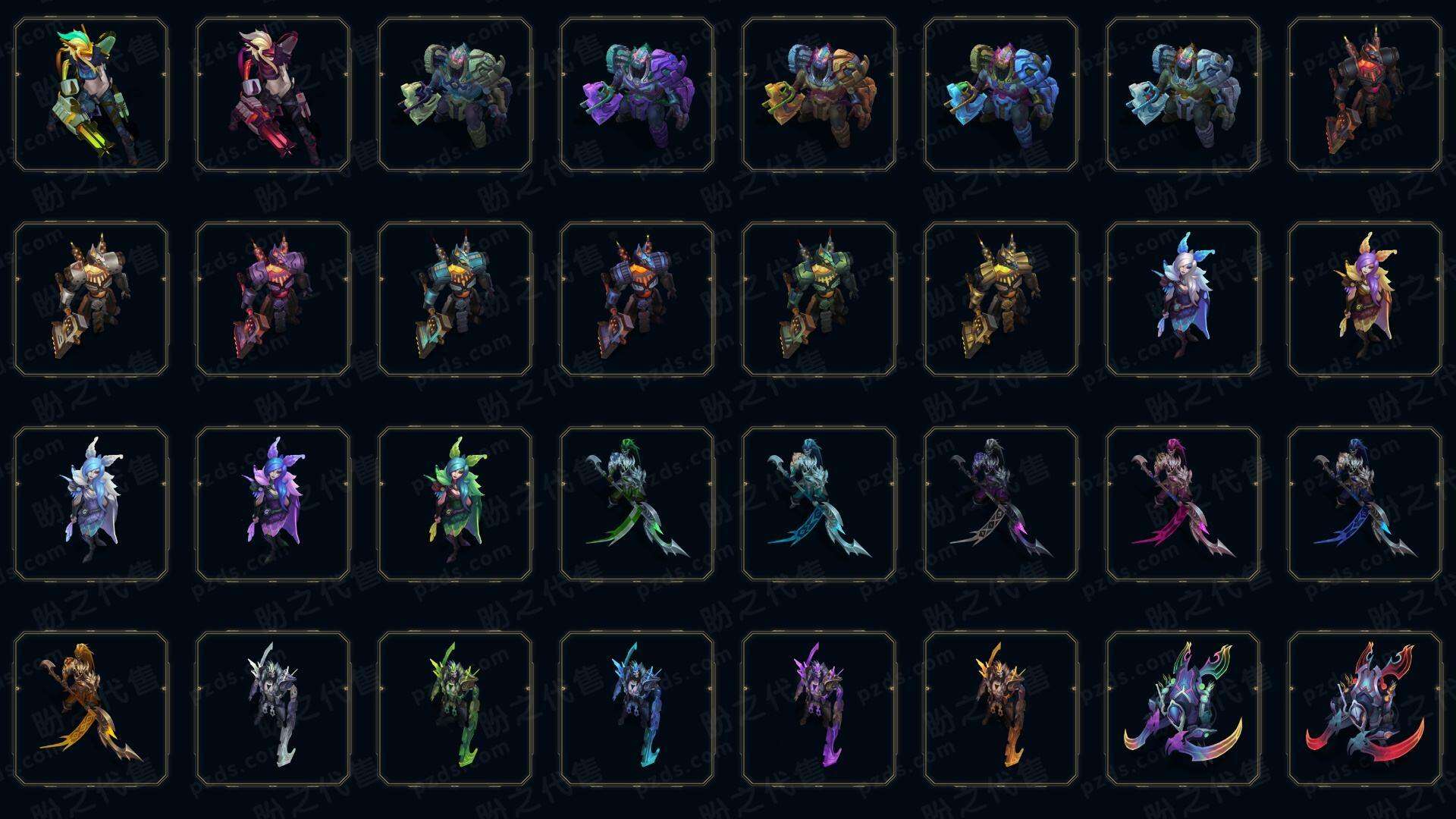Select the silver-white armored knight skin
Viewport: 1456px width, 819px height.
click(273, 708)
